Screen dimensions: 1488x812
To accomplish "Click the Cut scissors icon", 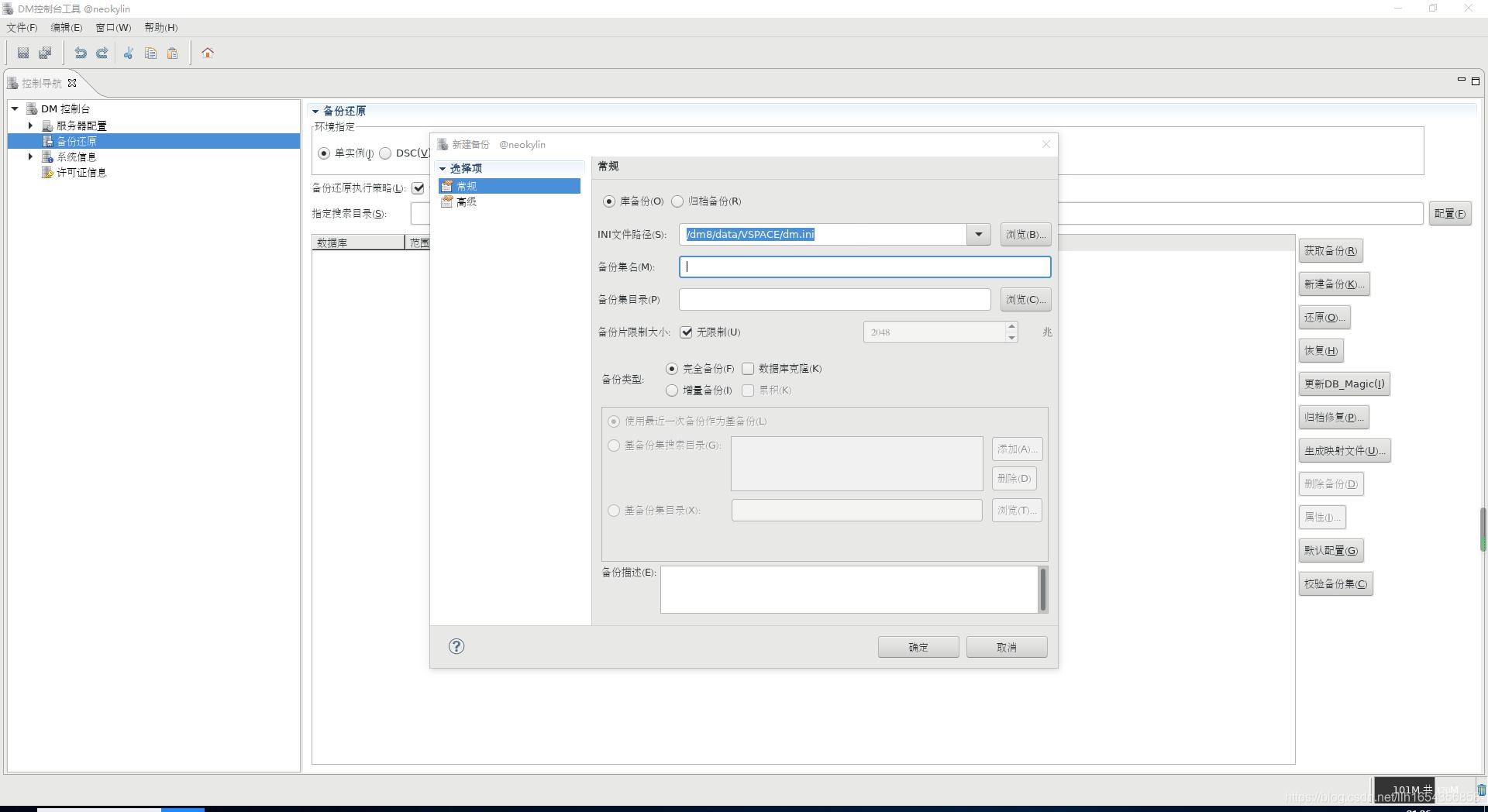I will coord(129,53).
